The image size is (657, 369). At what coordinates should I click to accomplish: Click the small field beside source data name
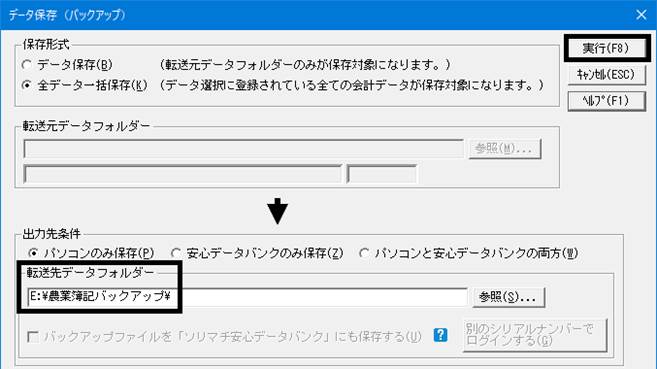click(x=382, y=174)
